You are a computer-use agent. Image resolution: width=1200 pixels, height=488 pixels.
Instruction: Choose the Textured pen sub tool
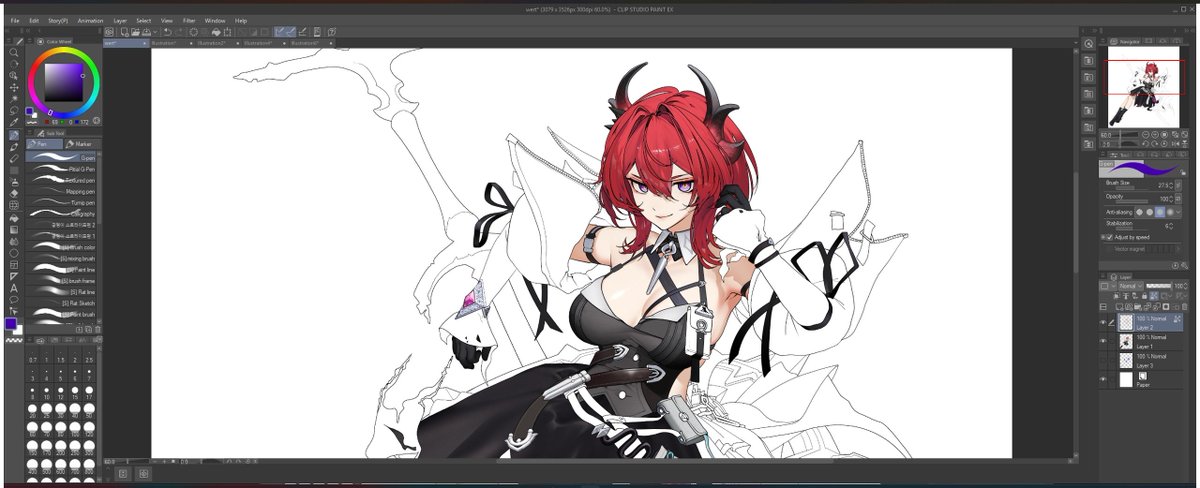61,180
